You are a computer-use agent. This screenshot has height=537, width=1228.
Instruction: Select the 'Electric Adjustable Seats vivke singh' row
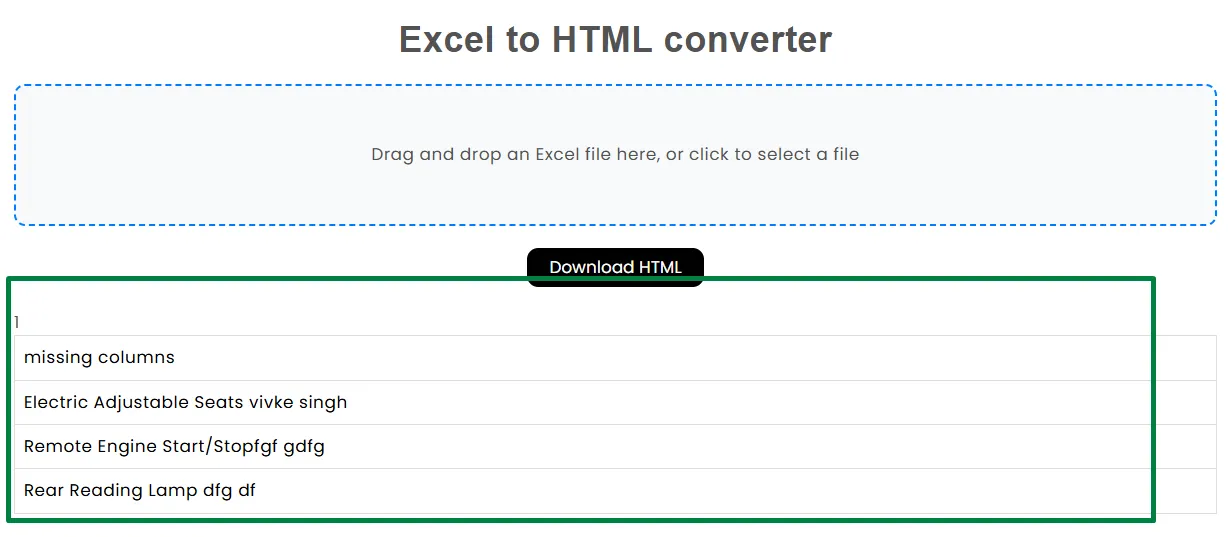(x=615, y=402)
